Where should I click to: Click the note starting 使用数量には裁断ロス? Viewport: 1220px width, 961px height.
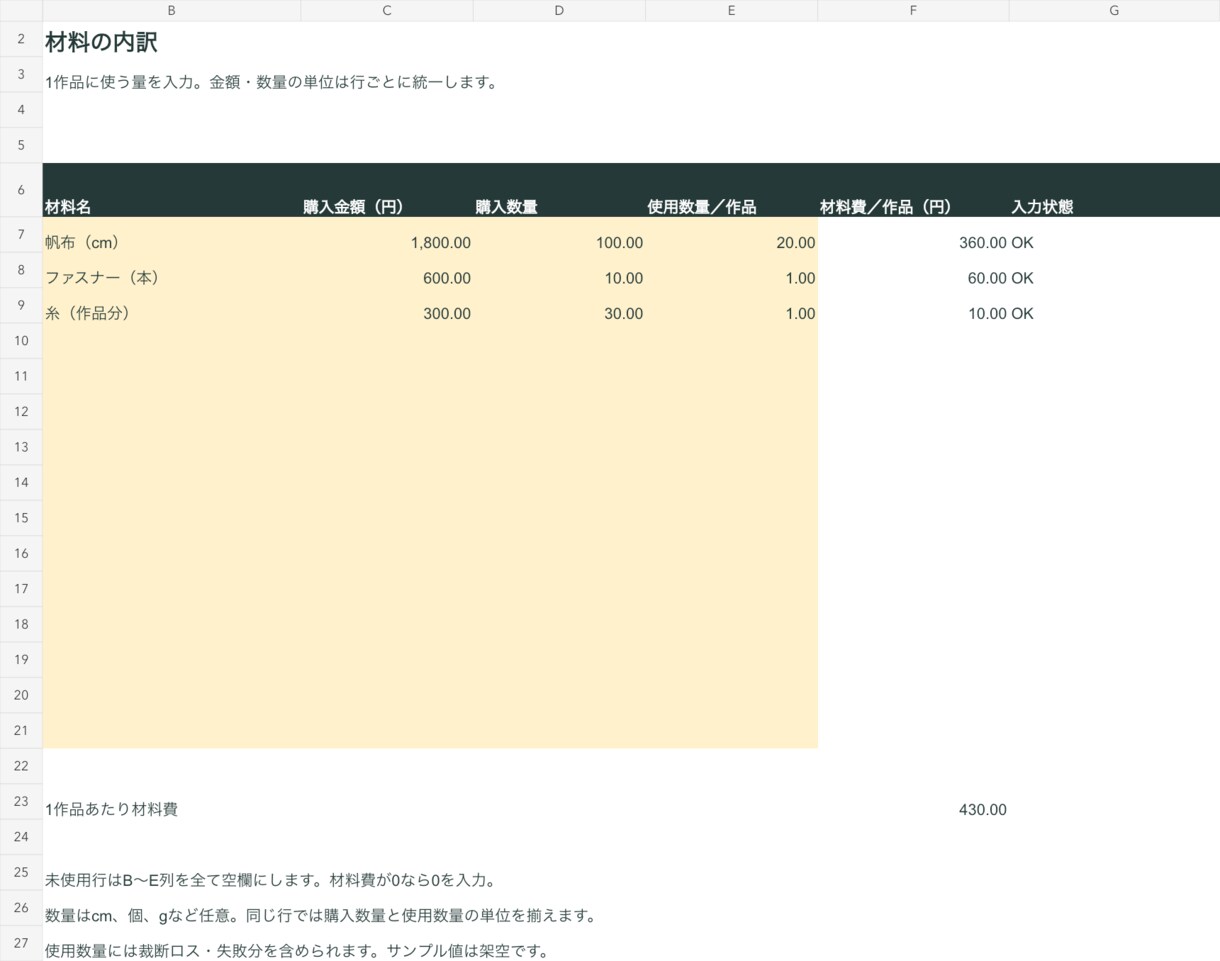tap(296, 950)
